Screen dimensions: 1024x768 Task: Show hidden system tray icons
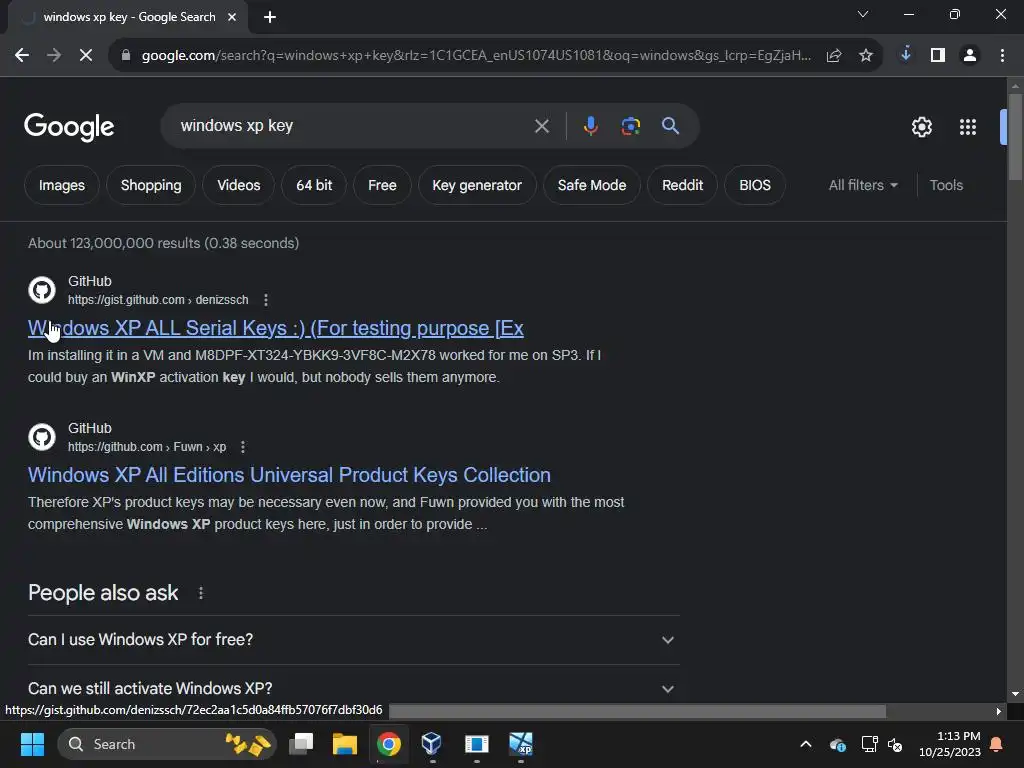tap(806, 744)
